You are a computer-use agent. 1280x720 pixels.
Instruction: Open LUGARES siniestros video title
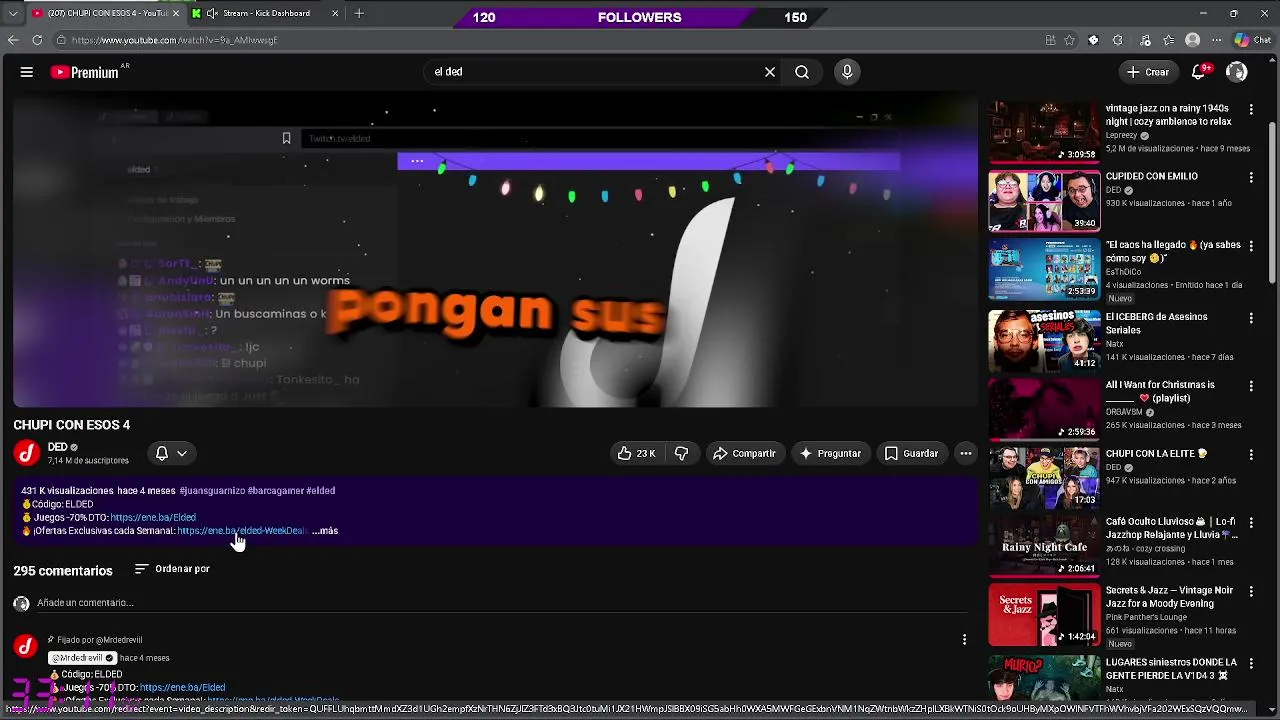point(1172,669)
